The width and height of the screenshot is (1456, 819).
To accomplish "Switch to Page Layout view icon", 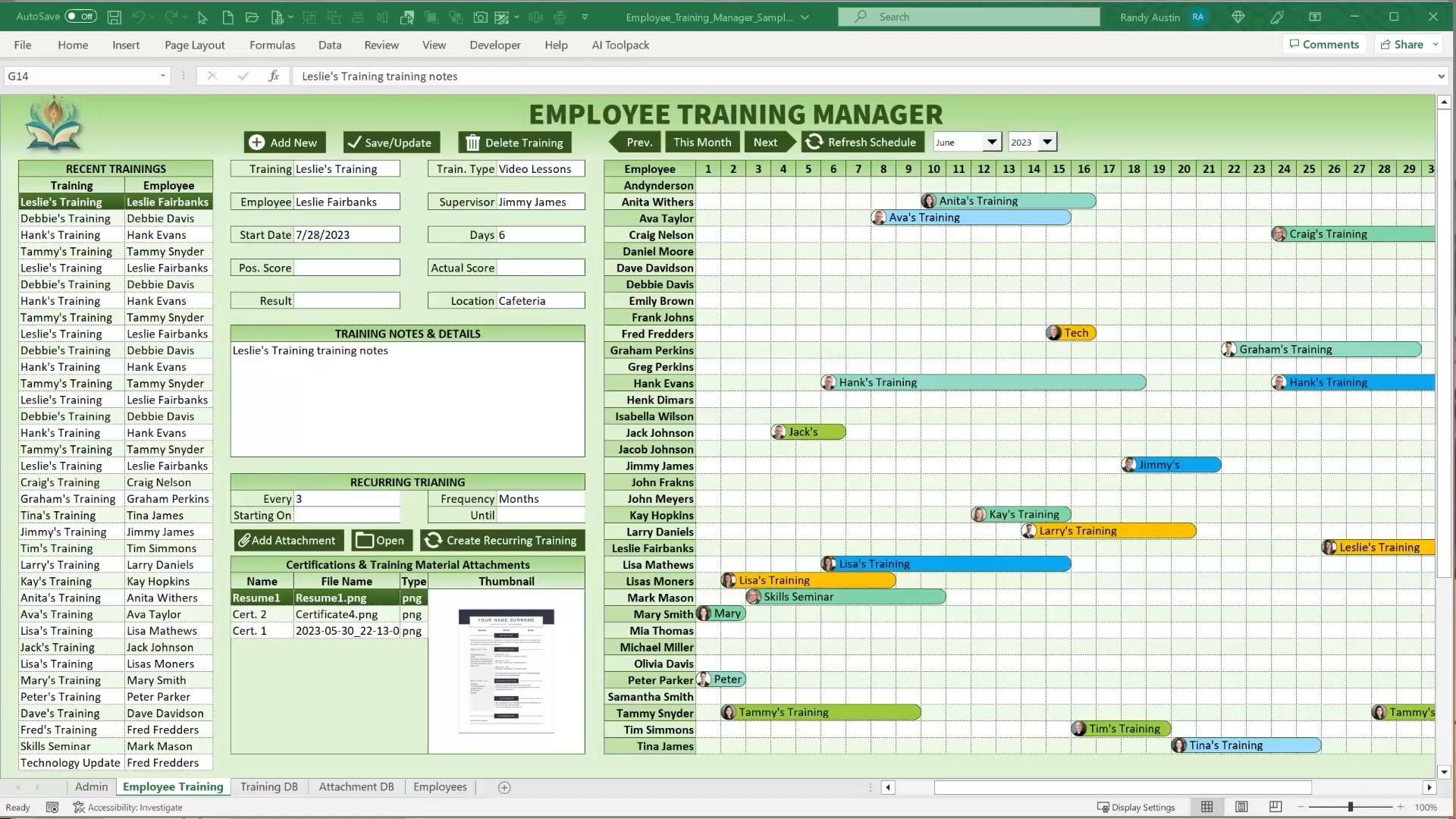I will tap(1241, 807).
